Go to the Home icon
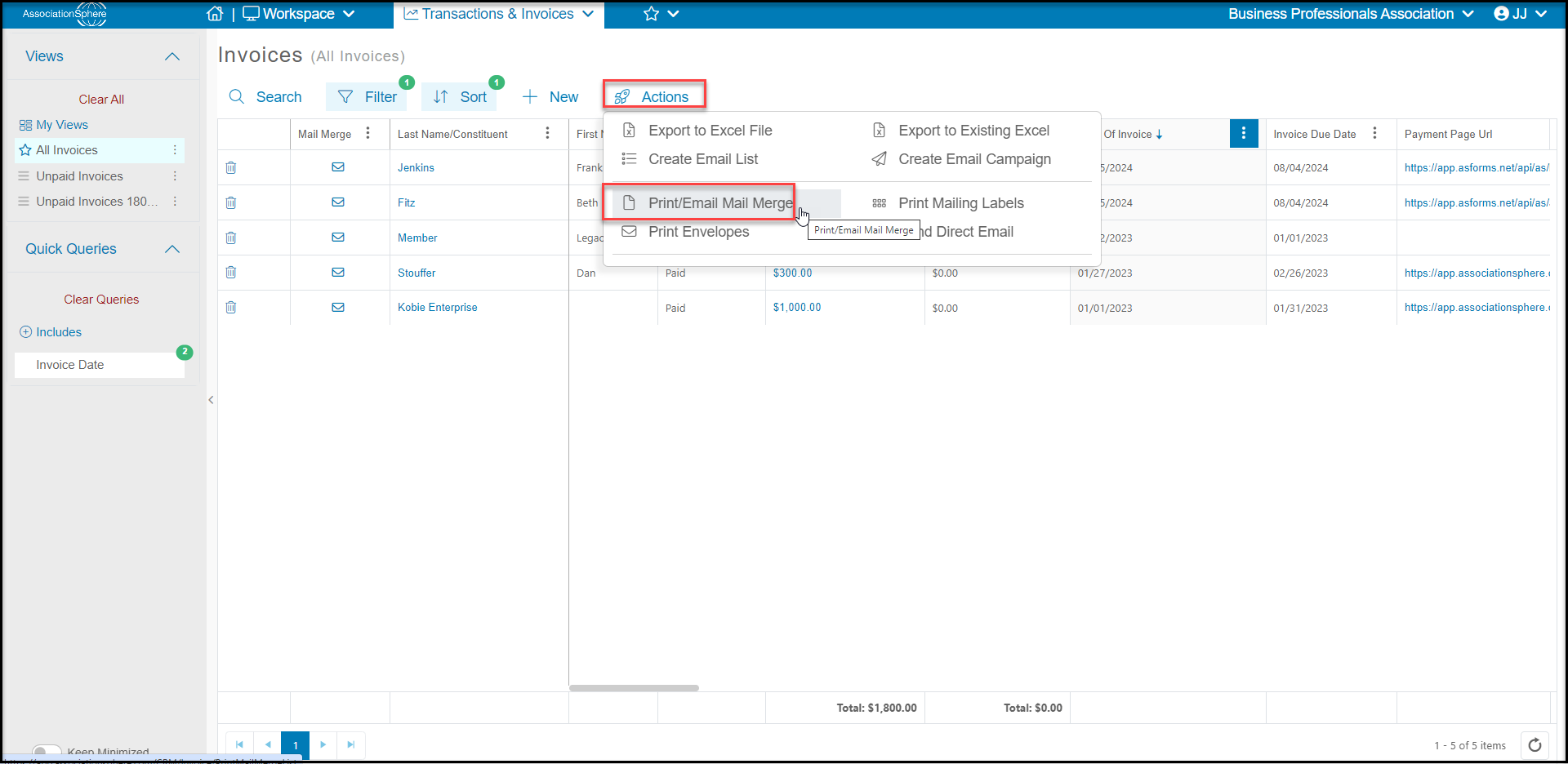 coord(215,14)
